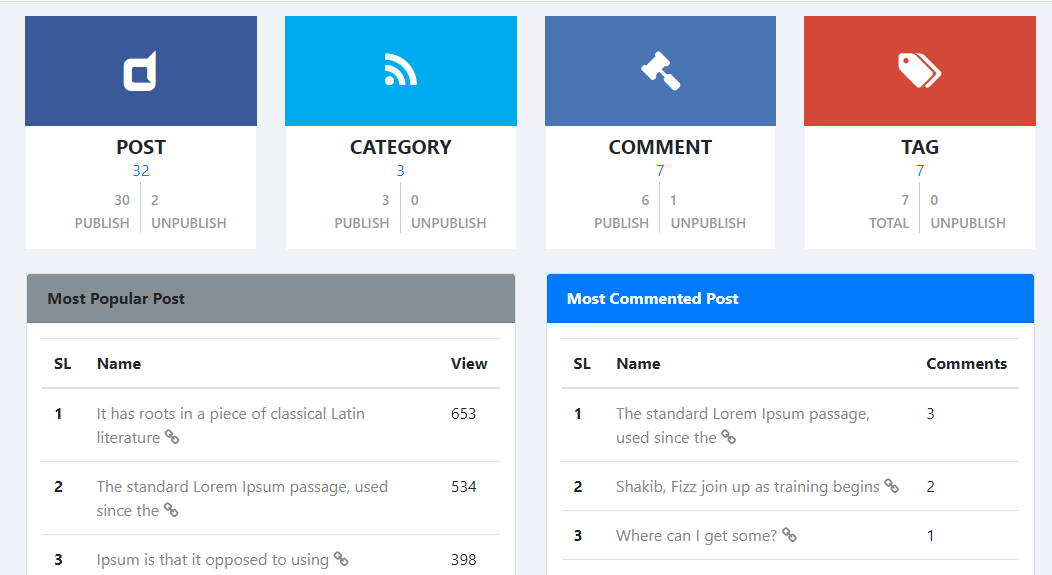Screen dimensions: 1052x575
Task: Click the View column header
Action: 469,364
